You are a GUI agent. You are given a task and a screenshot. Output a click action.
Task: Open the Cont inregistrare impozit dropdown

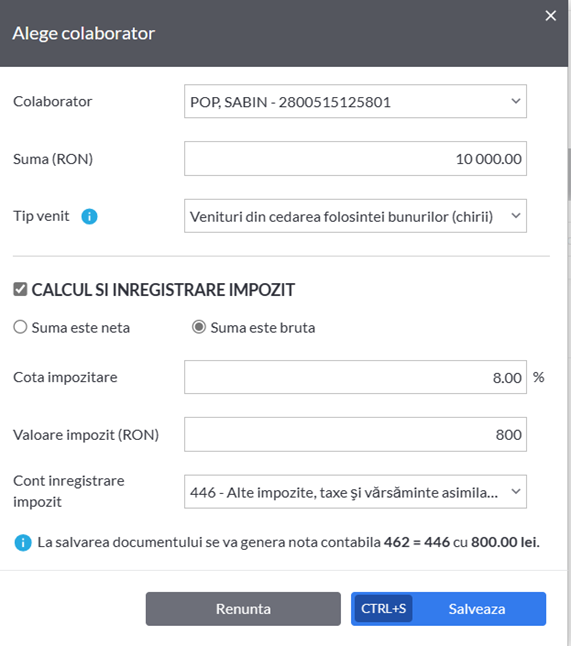pyautogui.click(x=355, y=492)
